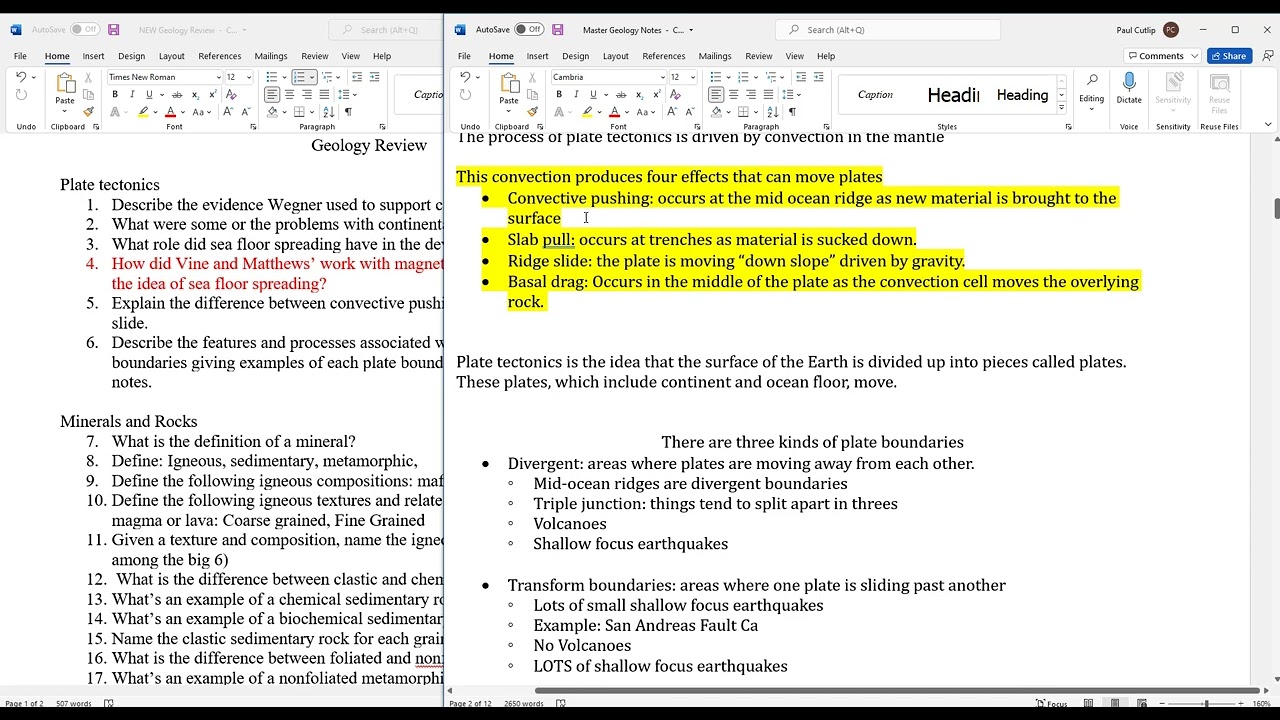Open Insert tab in Master Geology Notes
Viewport: 1280px width, 720px height.
537,56
